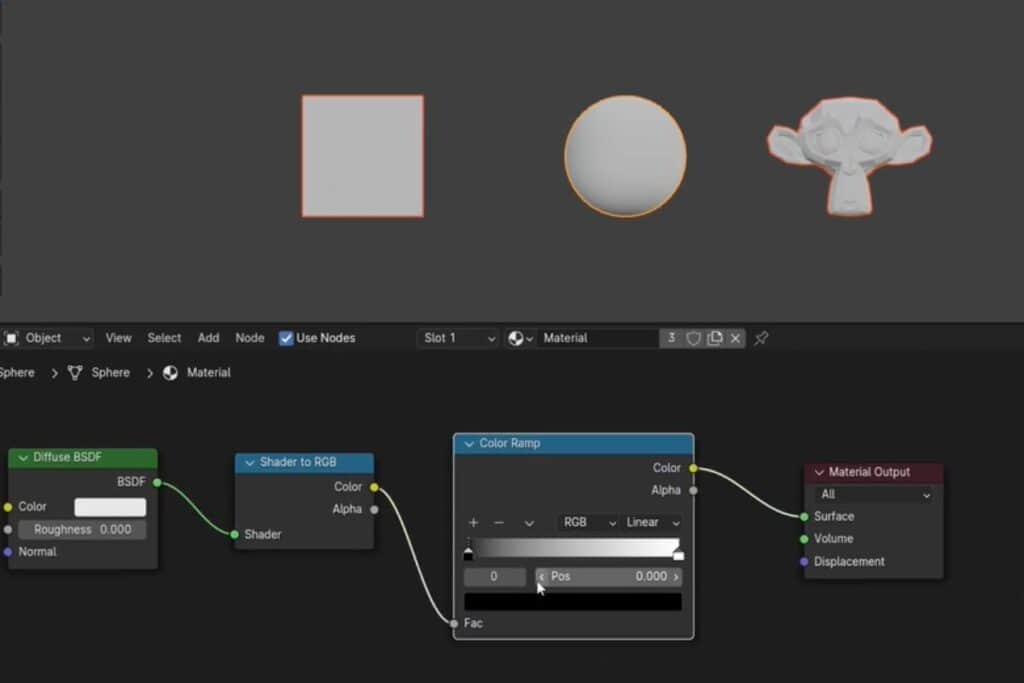Increase Pos value with right arrow
This screenshot has width=1024, height=683.
click(676, 577)
